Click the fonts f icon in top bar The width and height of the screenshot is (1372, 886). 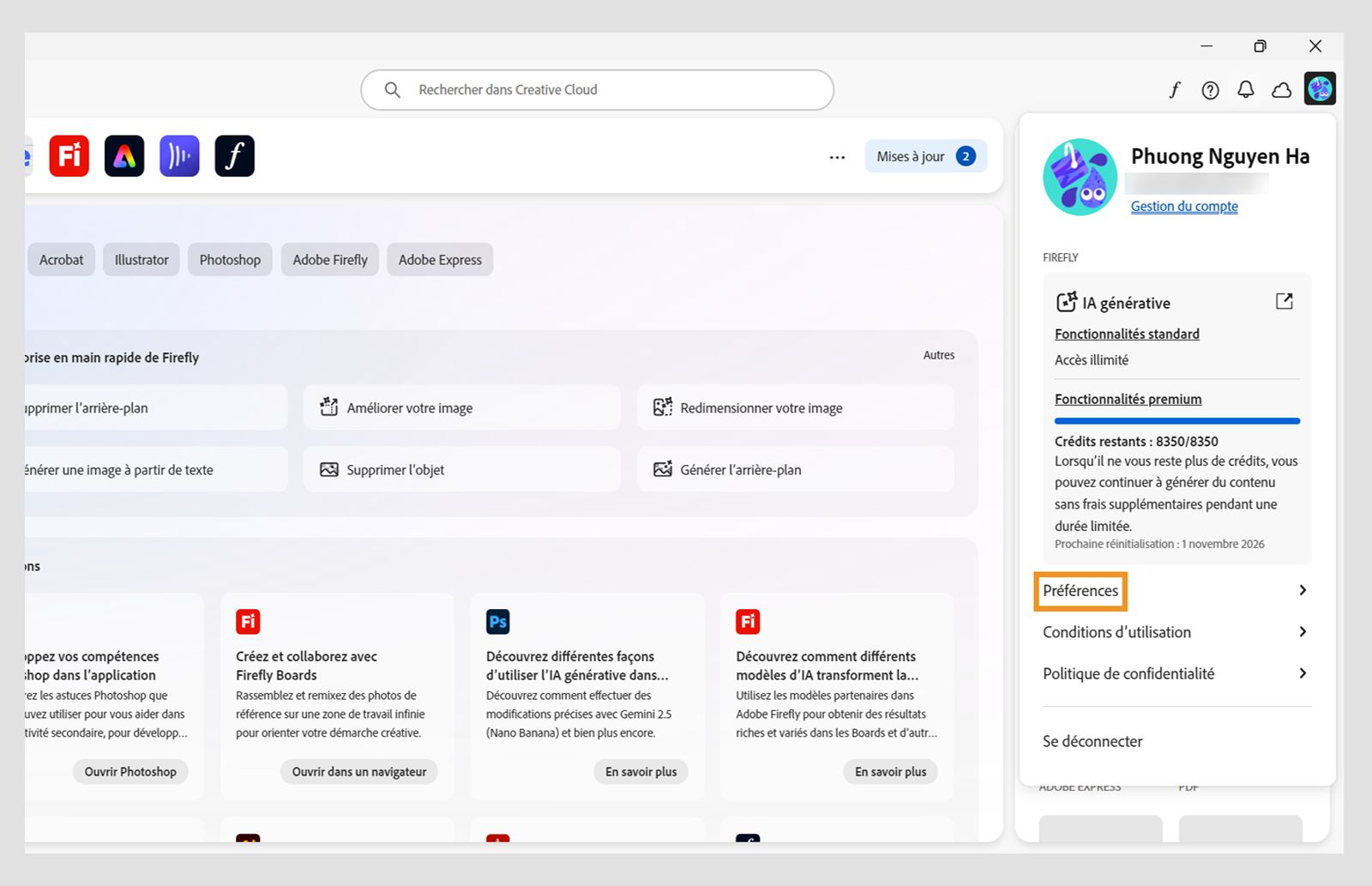point(1175,89)
